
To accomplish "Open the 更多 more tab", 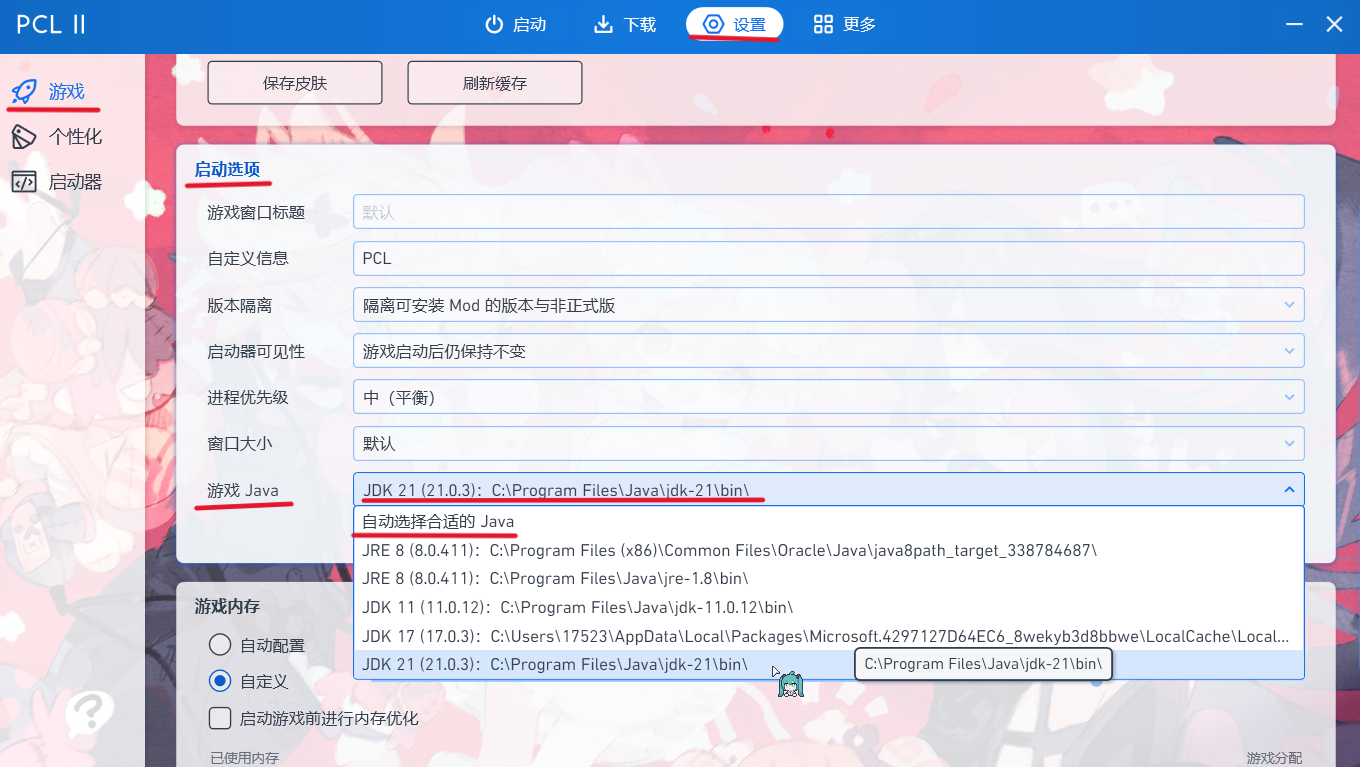I will (845, 25).
